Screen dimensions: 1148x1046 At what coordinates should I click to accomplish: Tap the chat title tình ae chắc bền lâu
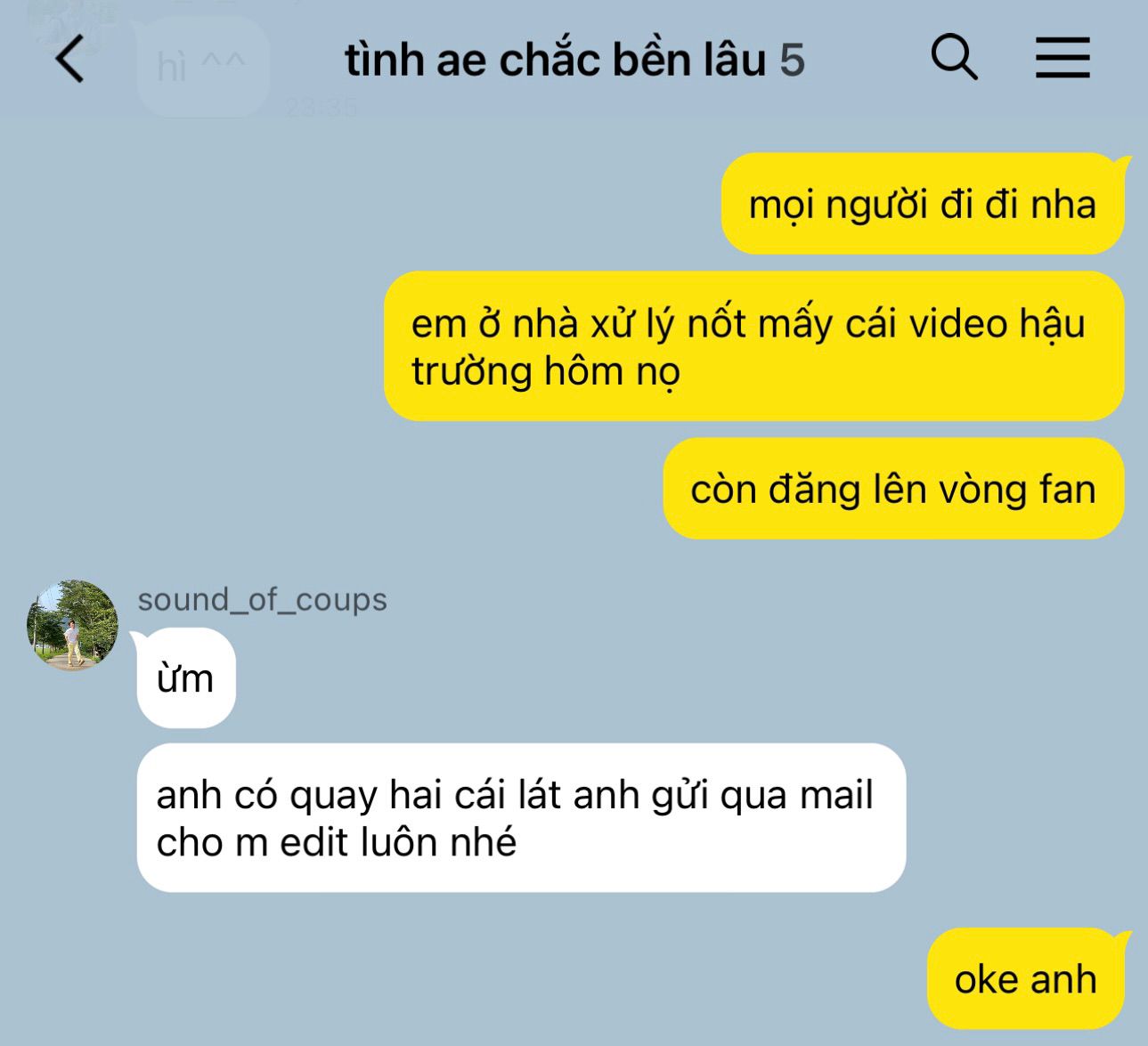[556, 60]
